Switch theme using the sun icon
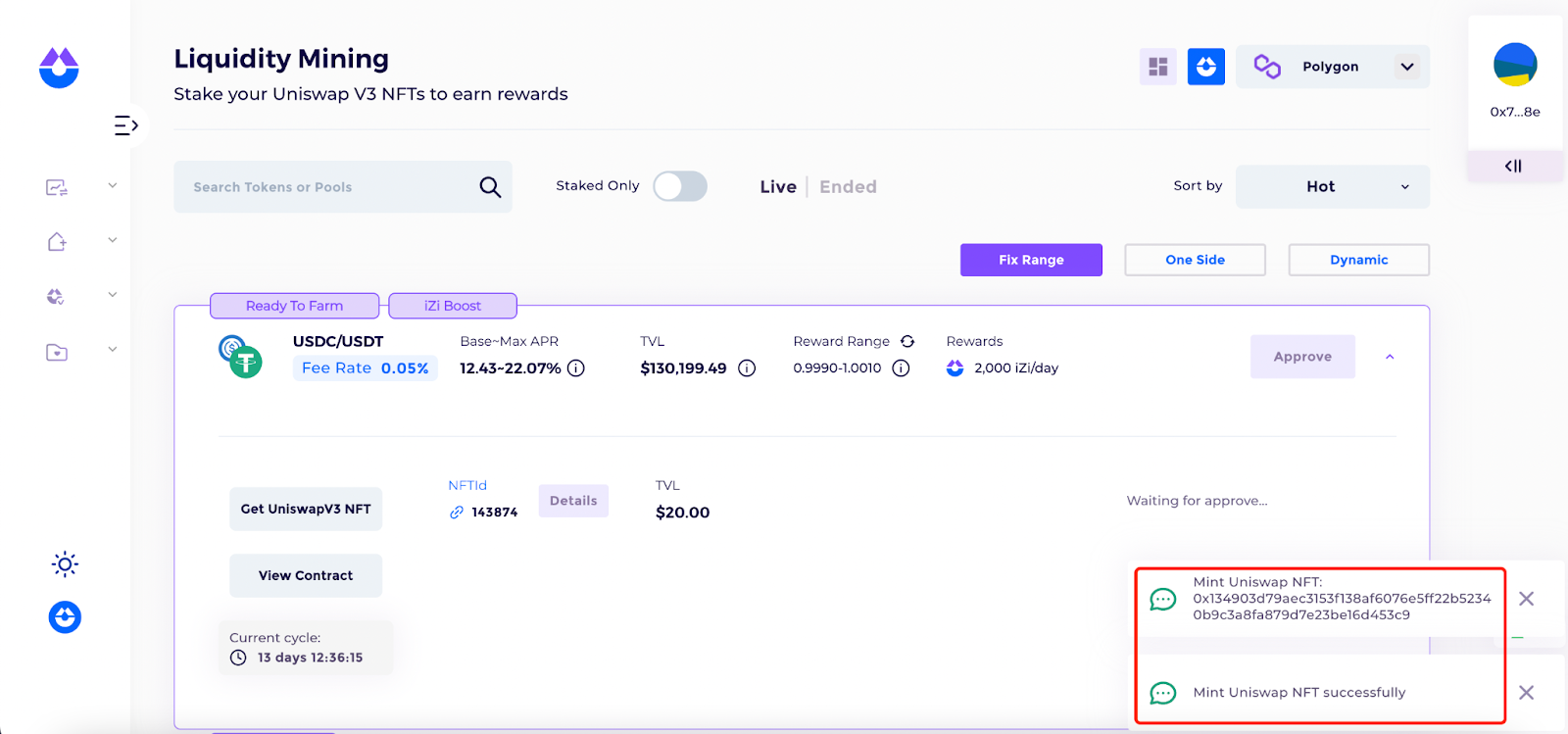This screenshot has height=734, width=1568. tap(65, 563)
